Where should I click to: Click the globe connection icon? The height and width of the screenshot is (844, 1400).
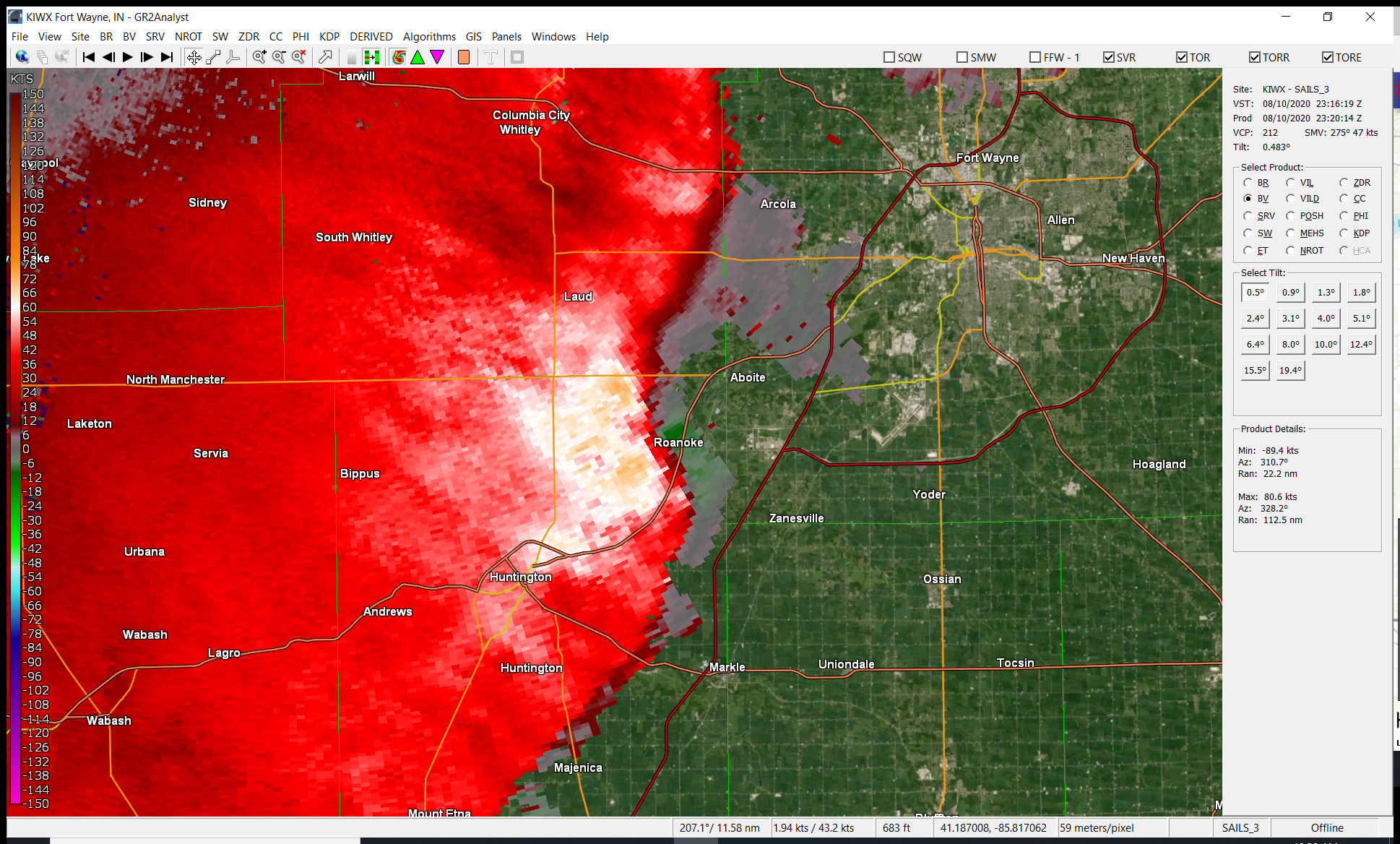point(22,57)
